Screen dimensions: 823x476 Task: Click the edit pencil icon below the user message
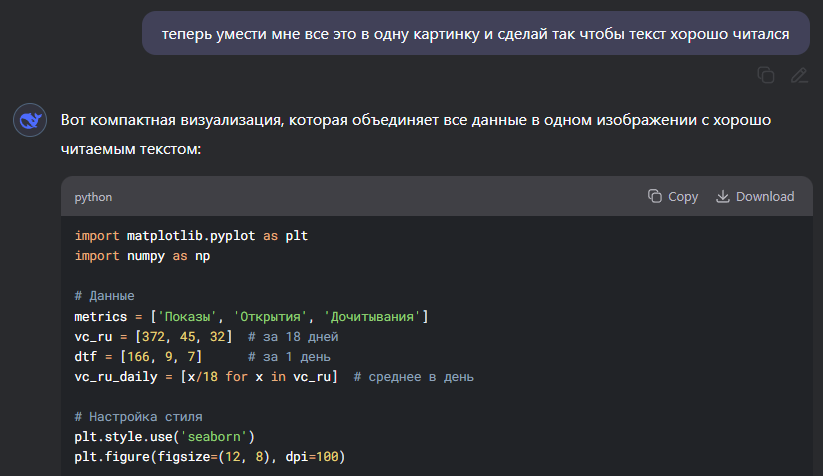pos(798,75)
